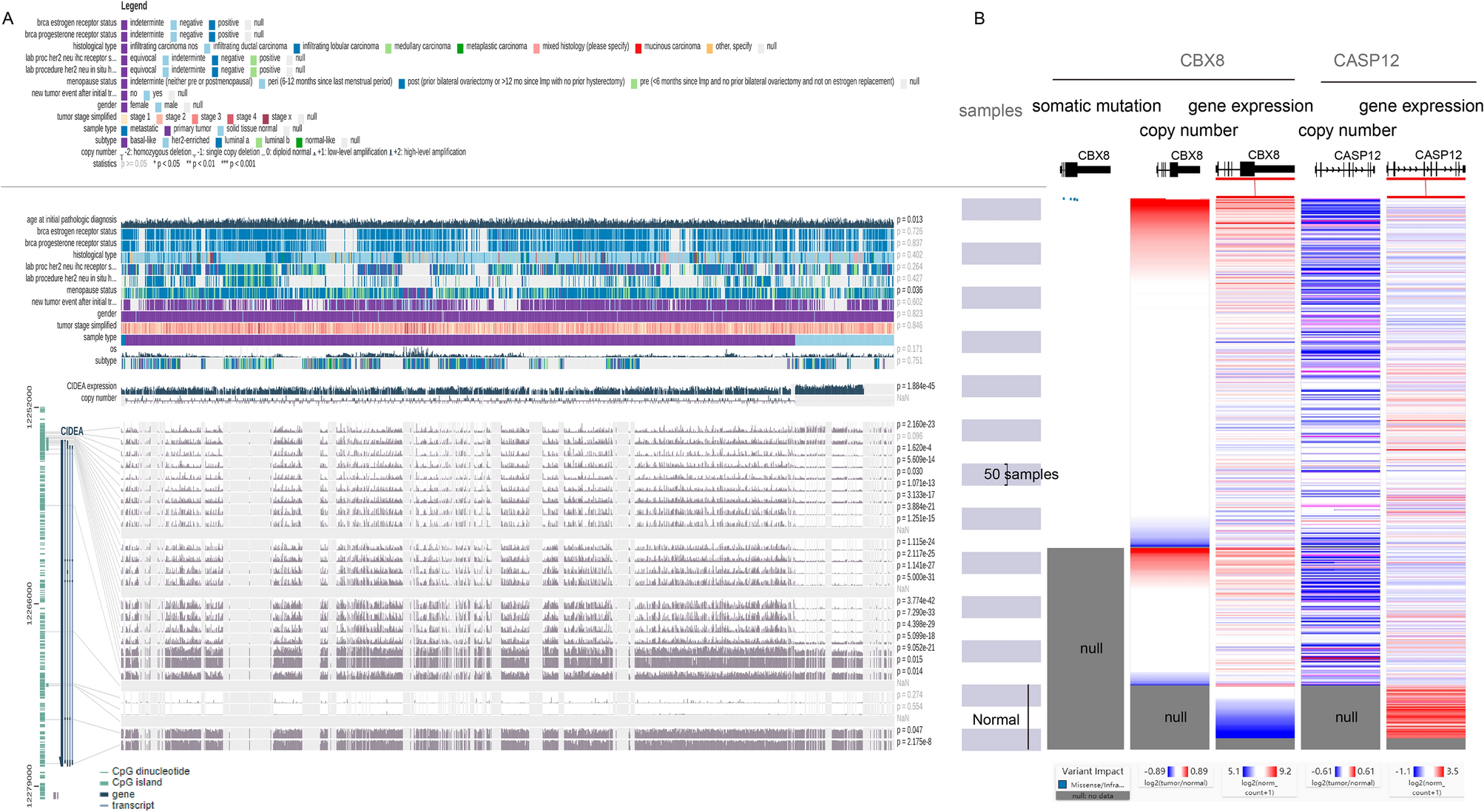Click the CpG island legend marker

104,782
